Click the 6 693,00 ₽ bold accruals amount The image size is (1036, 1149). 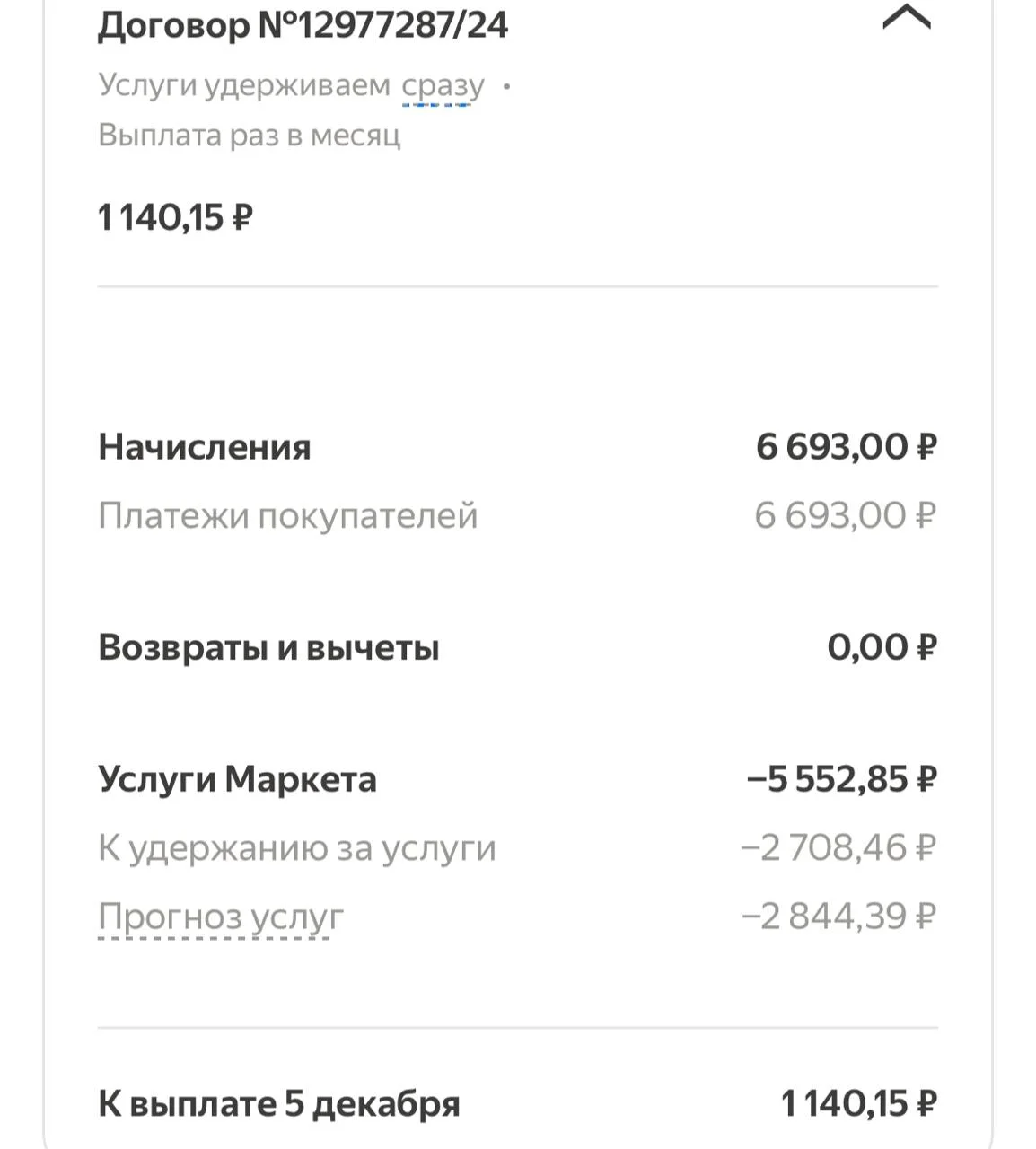[x=847, y=447]
